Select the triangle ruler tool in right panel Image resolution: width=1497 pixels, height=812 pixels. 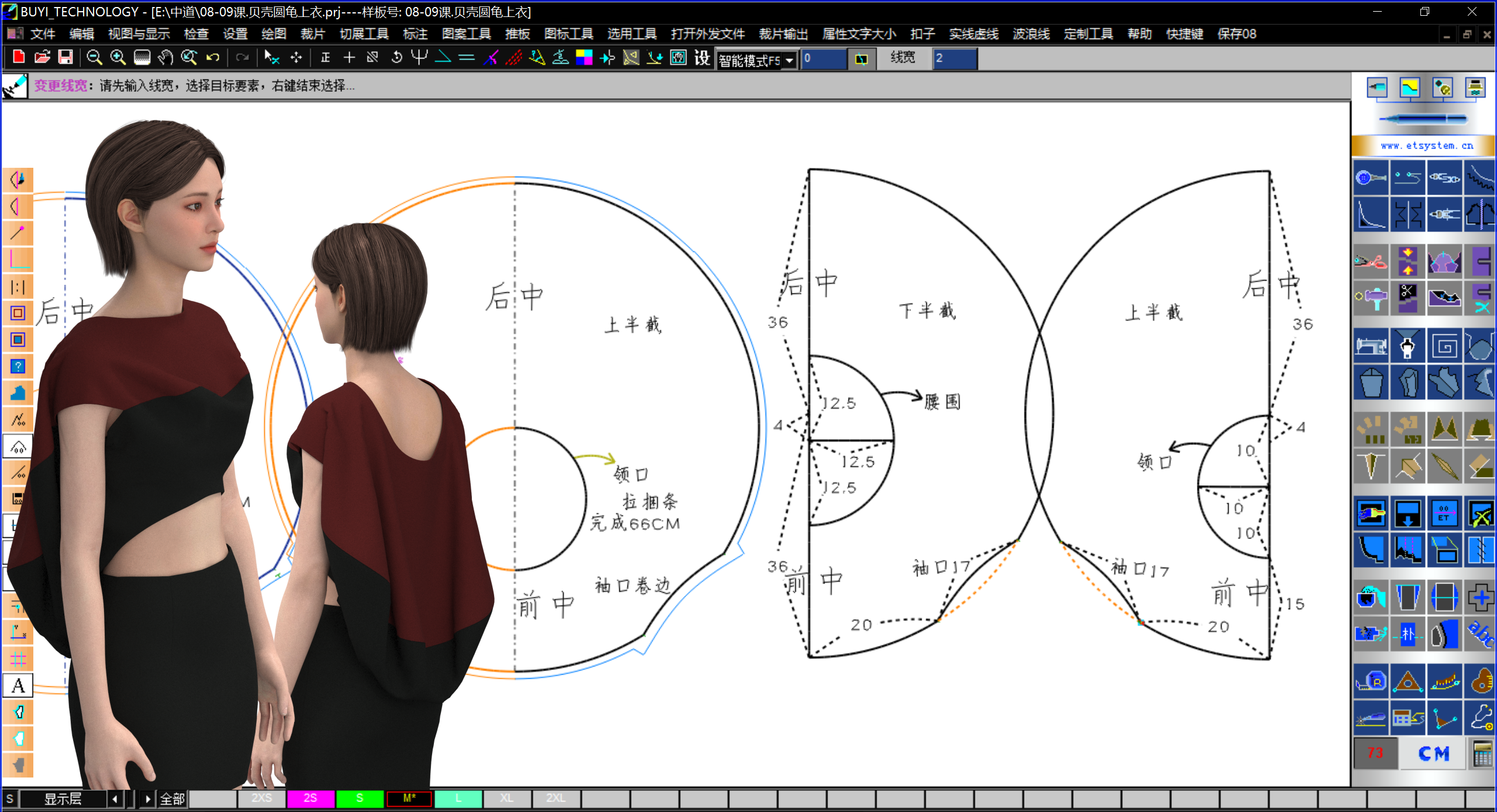pos(1408,681)
